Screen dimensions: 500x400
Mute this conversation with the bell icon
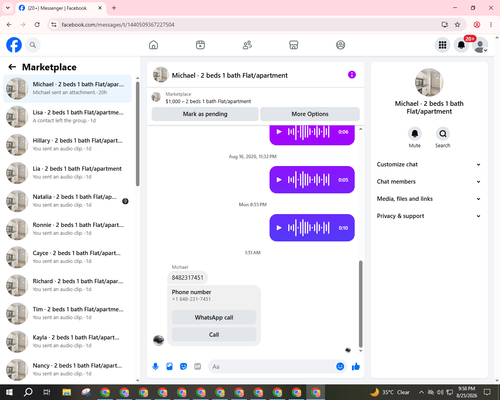415,134
